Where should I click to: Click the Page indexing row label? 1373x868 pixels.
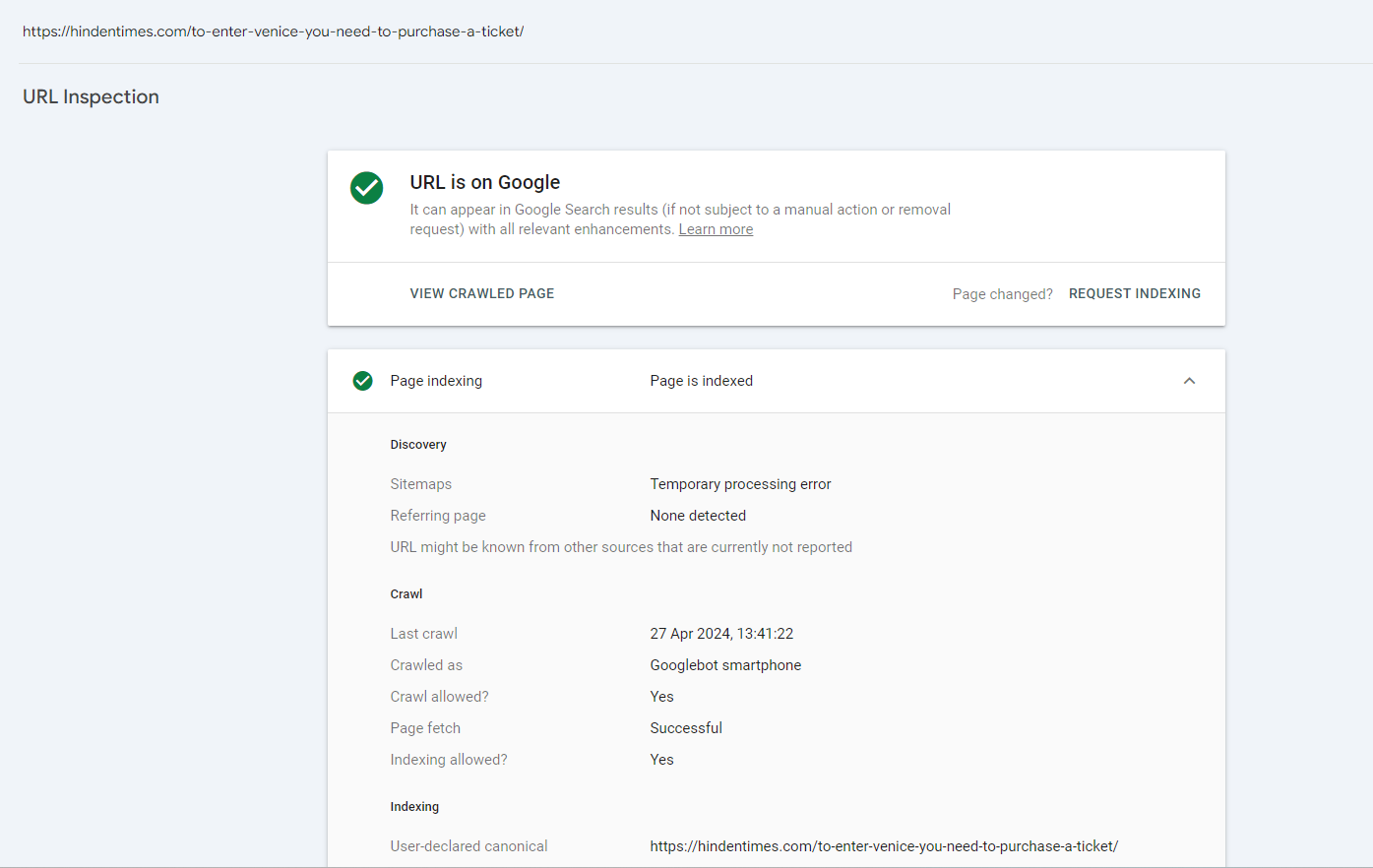(x=436, y=381)
